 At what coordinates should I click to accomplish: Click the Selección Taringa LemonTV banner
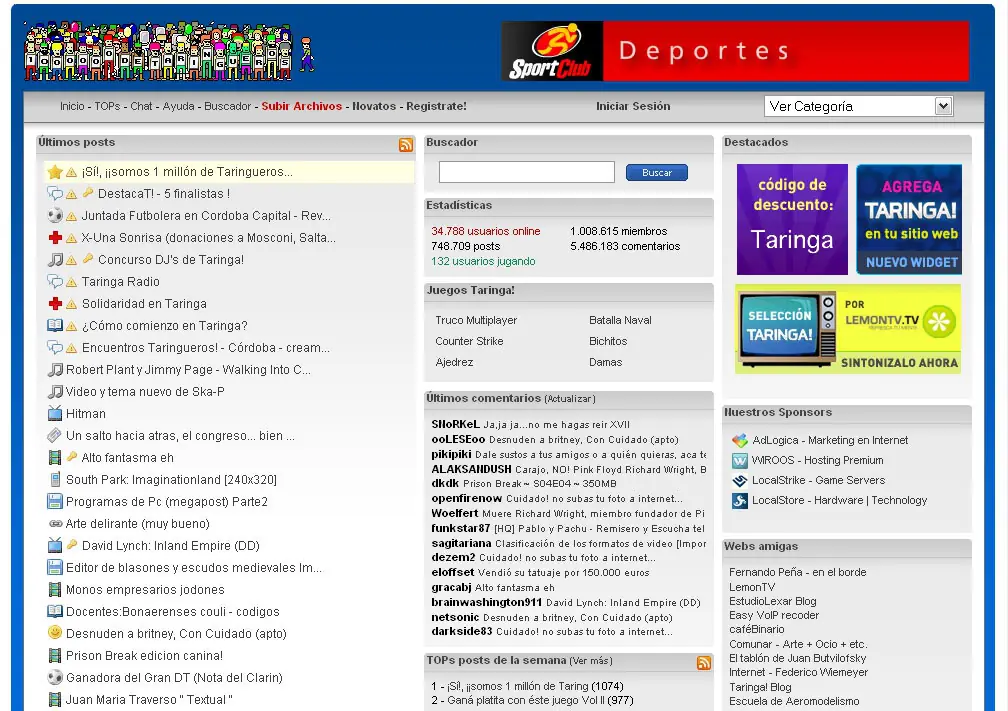[848, 329]
